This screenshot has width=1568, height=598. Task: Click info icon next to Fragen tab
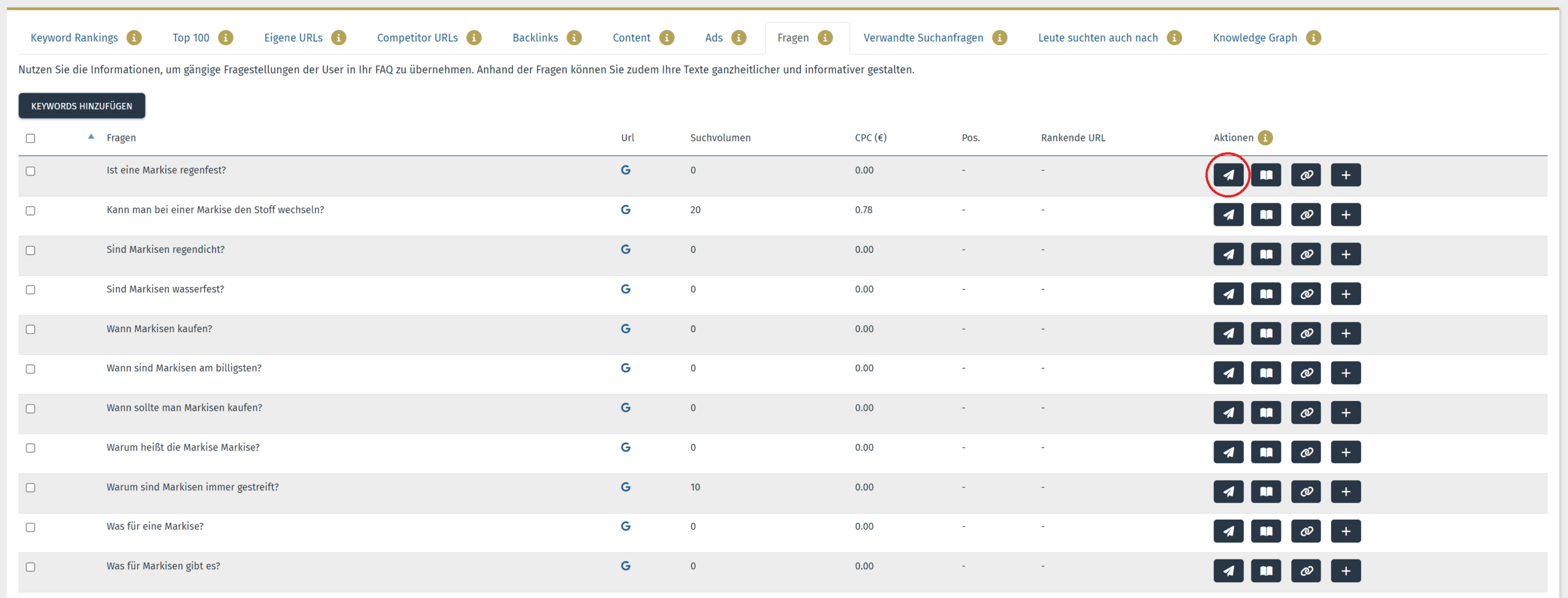point(825,38)
